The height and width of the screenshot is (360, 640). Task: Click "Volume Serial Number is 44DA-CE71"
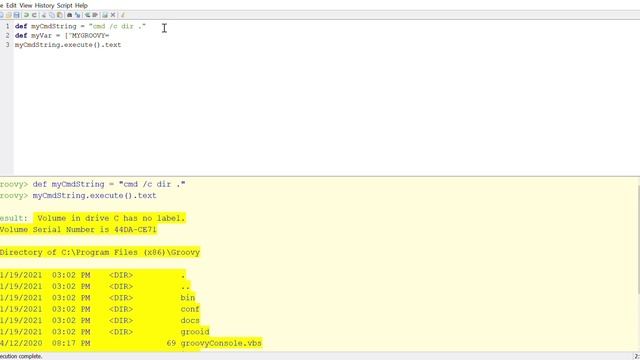pyautogui.click(x=78, y=229)
